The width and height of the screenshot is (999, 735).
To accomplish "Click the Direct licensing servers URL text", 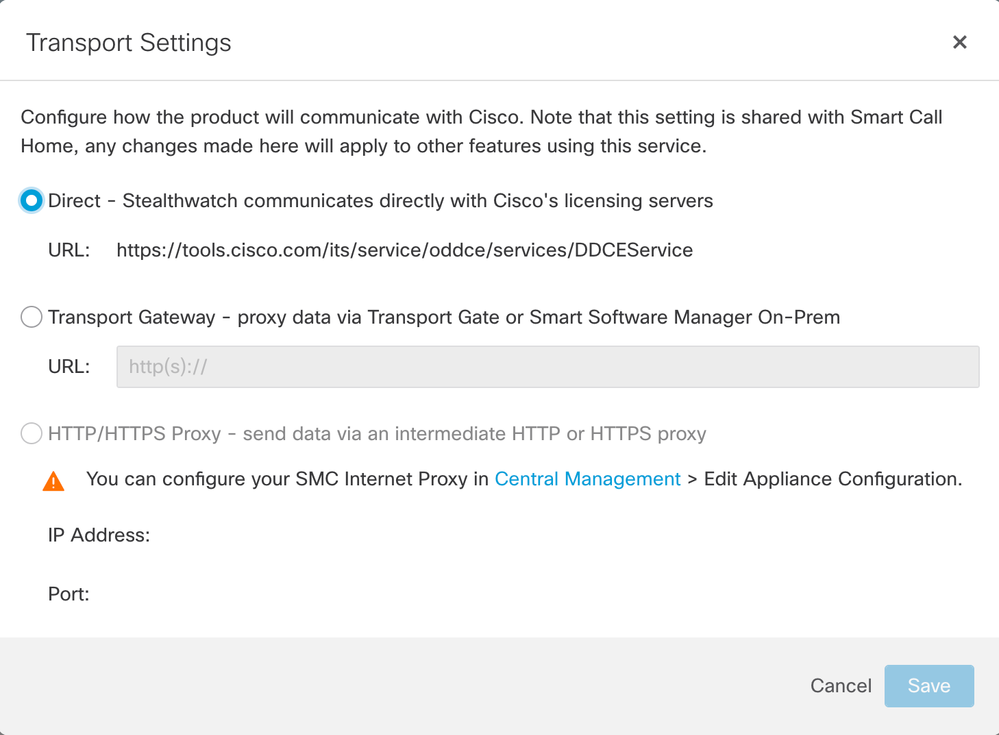I will 405,250.
